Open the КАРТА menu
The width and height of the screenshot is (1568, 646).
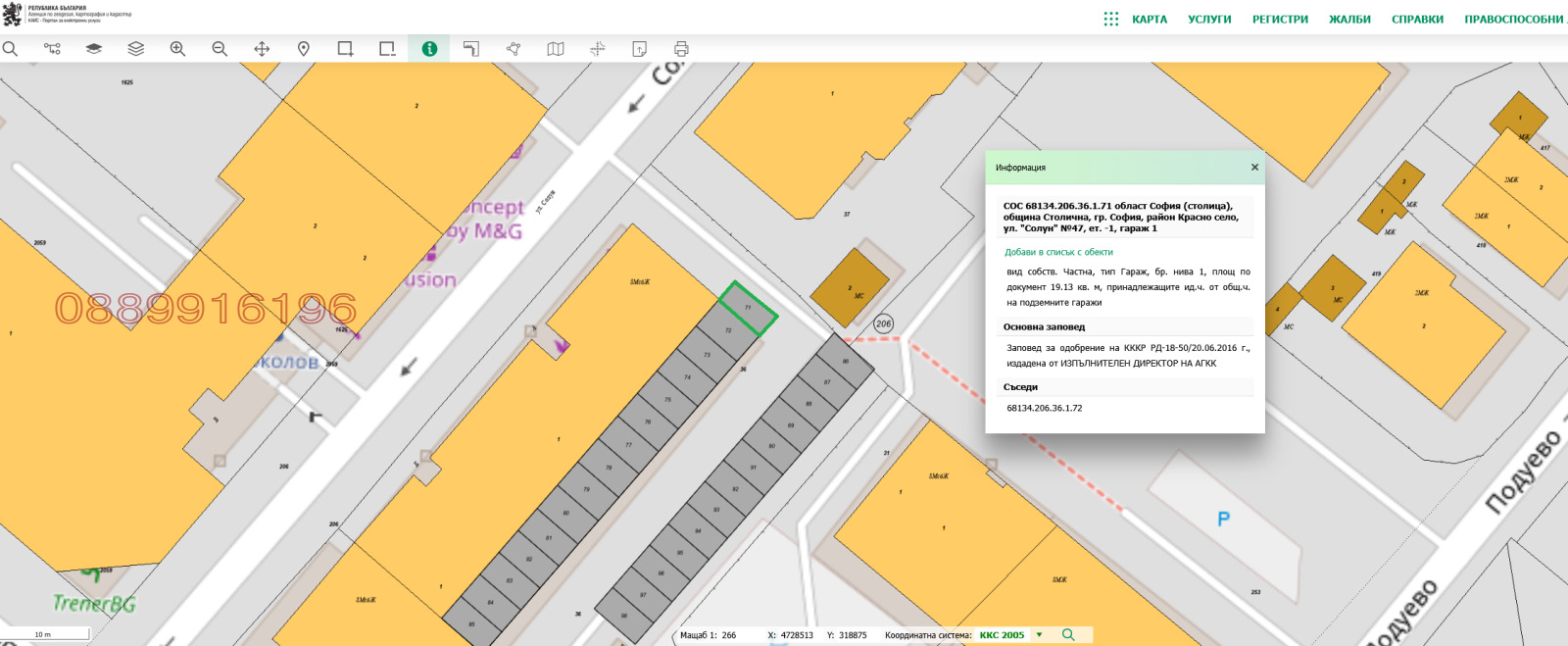click(x=1150, y=20)
